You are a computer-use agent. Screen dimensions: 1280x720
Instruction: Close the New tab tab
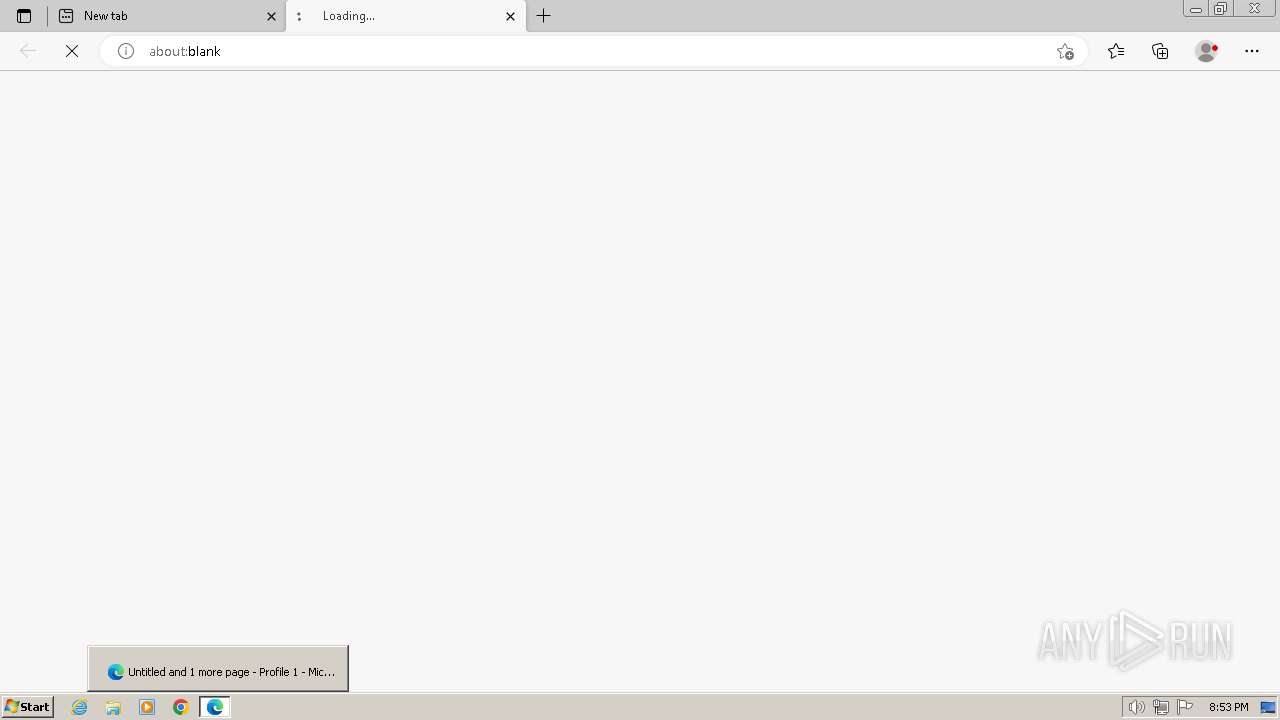click(x=271, y=16)
